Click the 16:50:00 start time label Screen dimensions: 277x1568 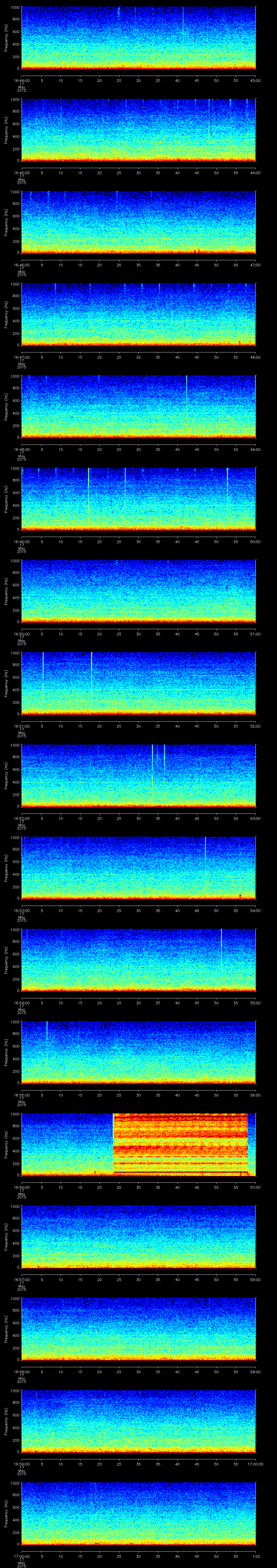tap(22, 634)
